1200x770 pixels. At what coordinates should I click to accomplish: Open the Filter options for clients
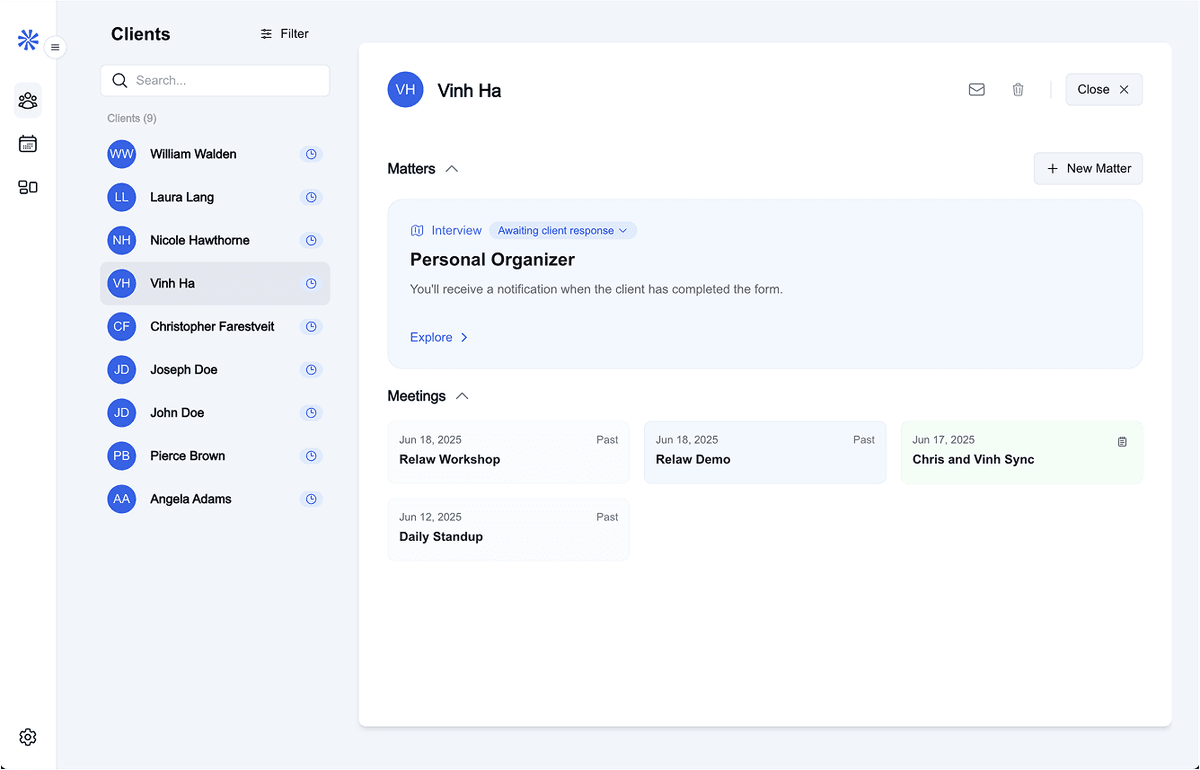pos(284,34)
